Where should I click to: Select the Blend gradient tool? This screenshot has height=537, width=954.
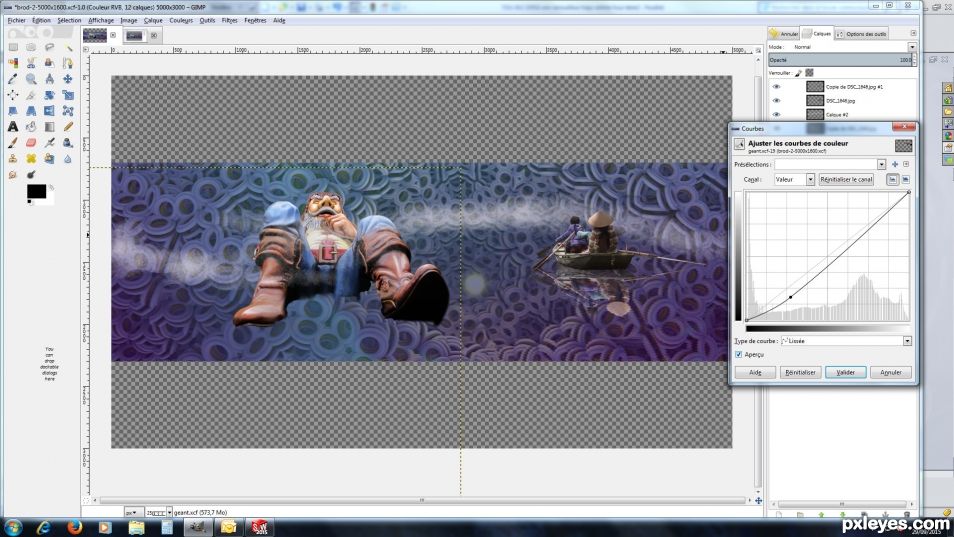[x=49, y=126]
